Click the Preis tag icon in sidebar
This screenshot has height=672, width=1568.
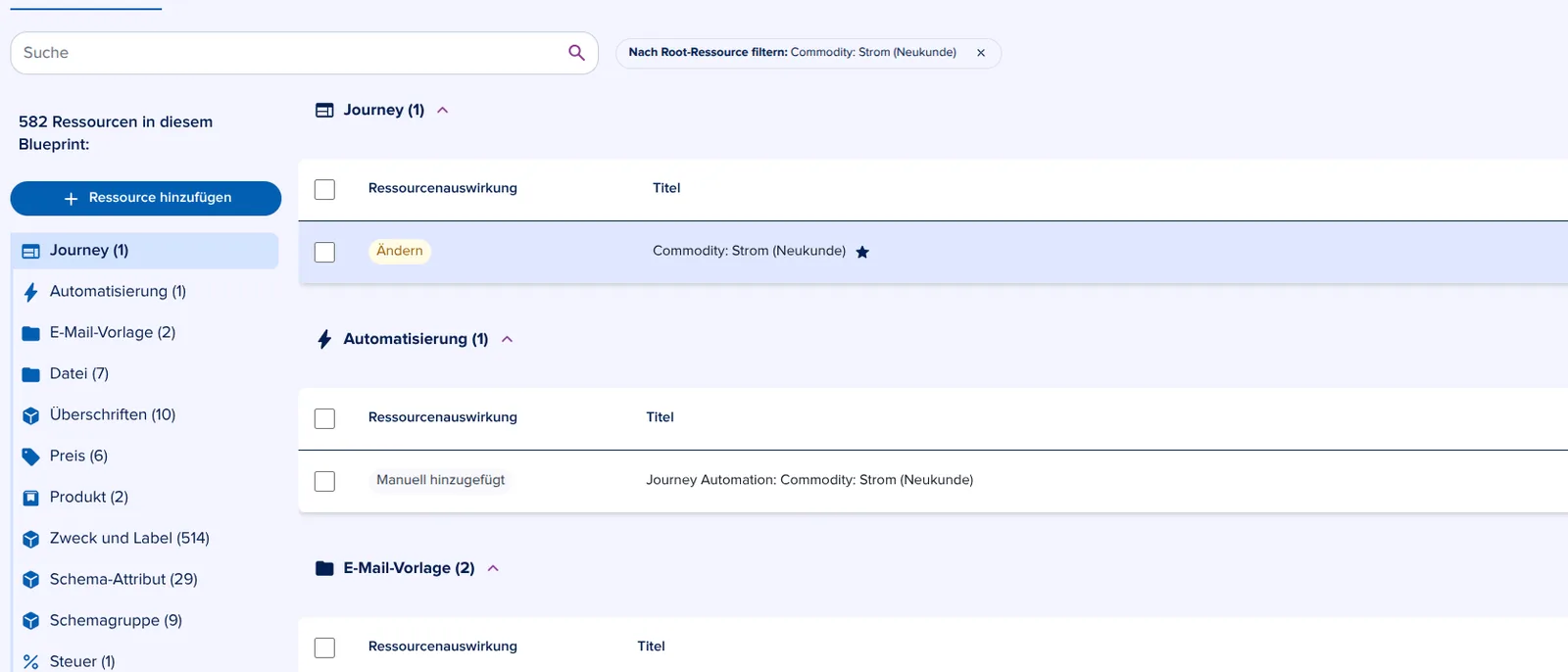coord(31,456)
